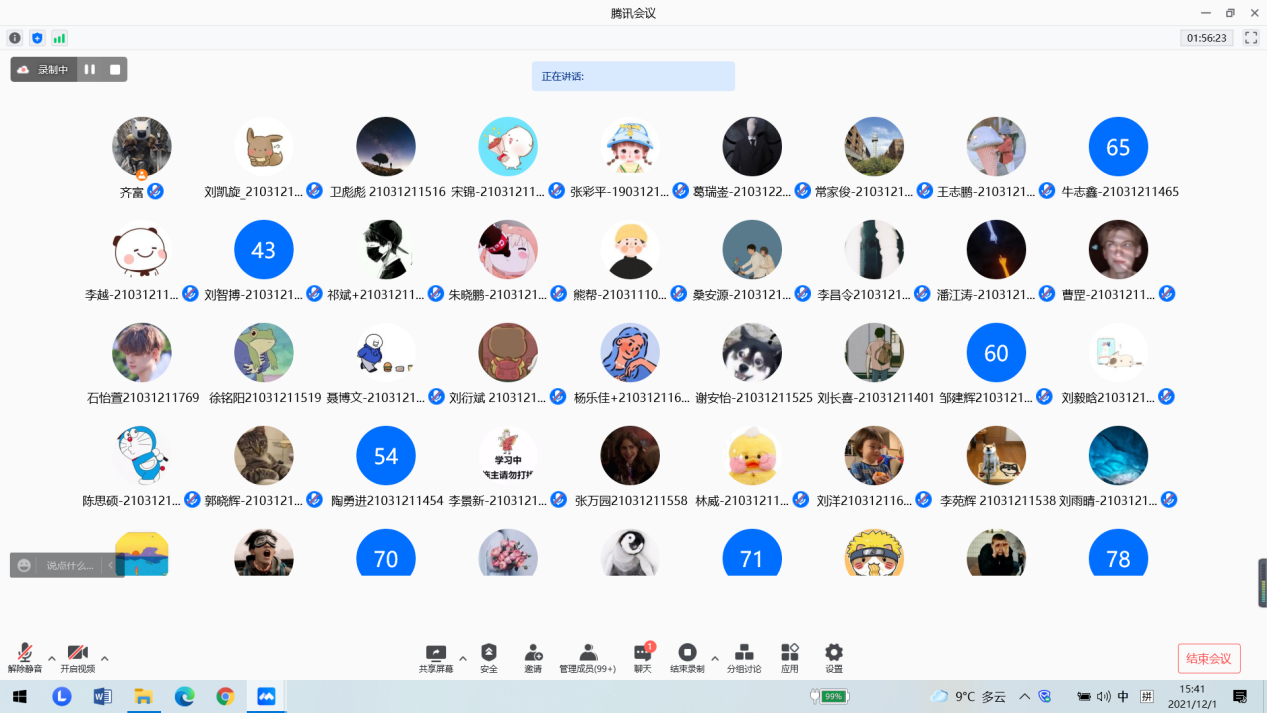
Task: Open the 聊天 (Chat) icon with badge
Action: [642, 653]
